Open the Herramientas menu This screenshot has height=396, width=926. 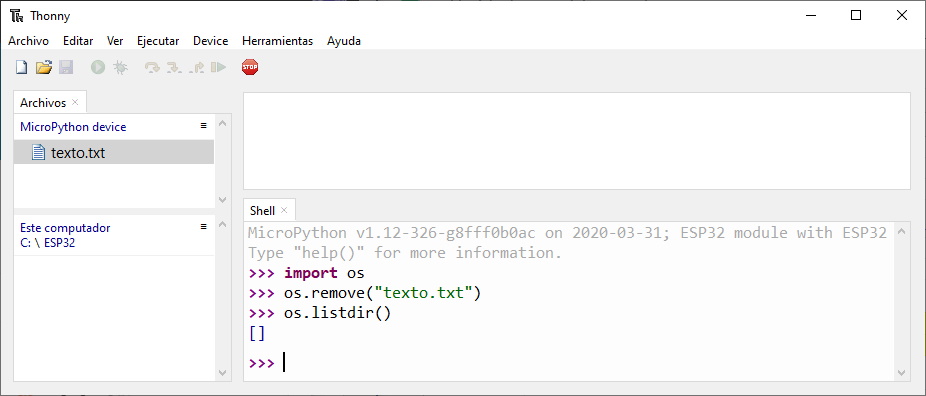click(x=278, y=41)
